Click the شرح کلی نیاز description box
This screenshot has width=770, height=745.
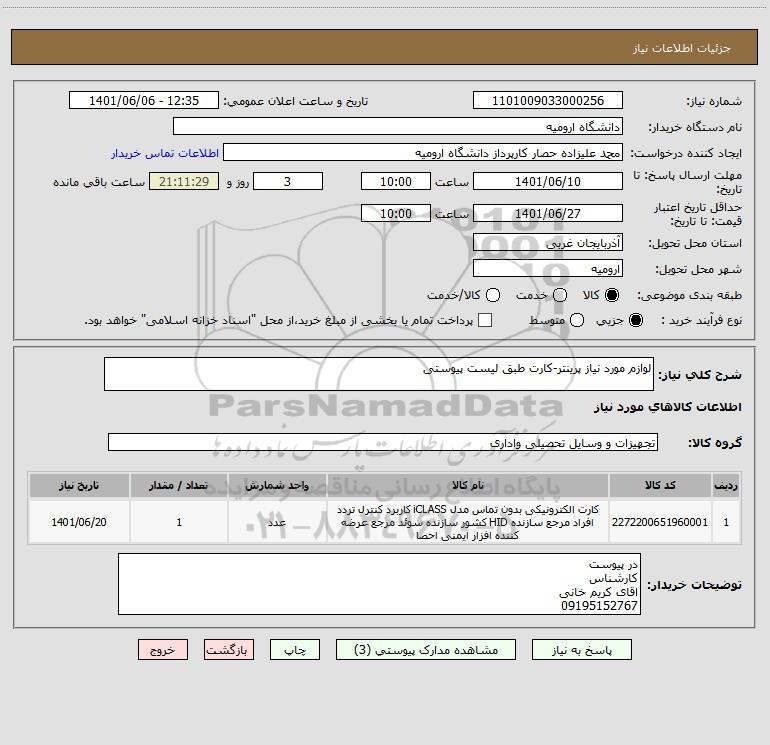pos(379,374)
